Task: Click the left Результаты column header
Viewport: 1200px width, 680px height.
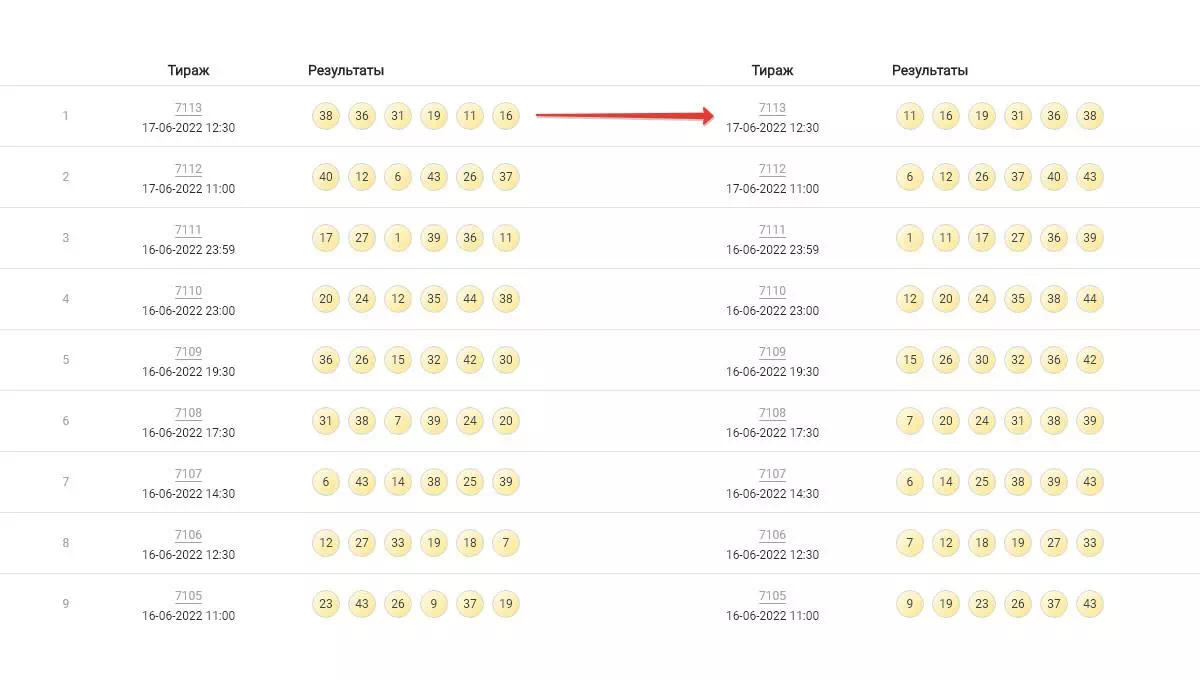Action: pos(345,70)
